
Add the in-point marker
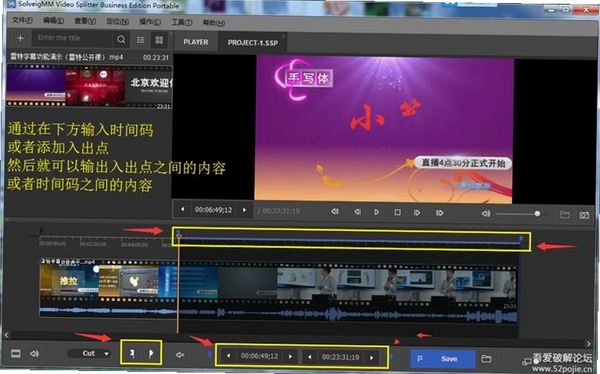click(132, 353)
